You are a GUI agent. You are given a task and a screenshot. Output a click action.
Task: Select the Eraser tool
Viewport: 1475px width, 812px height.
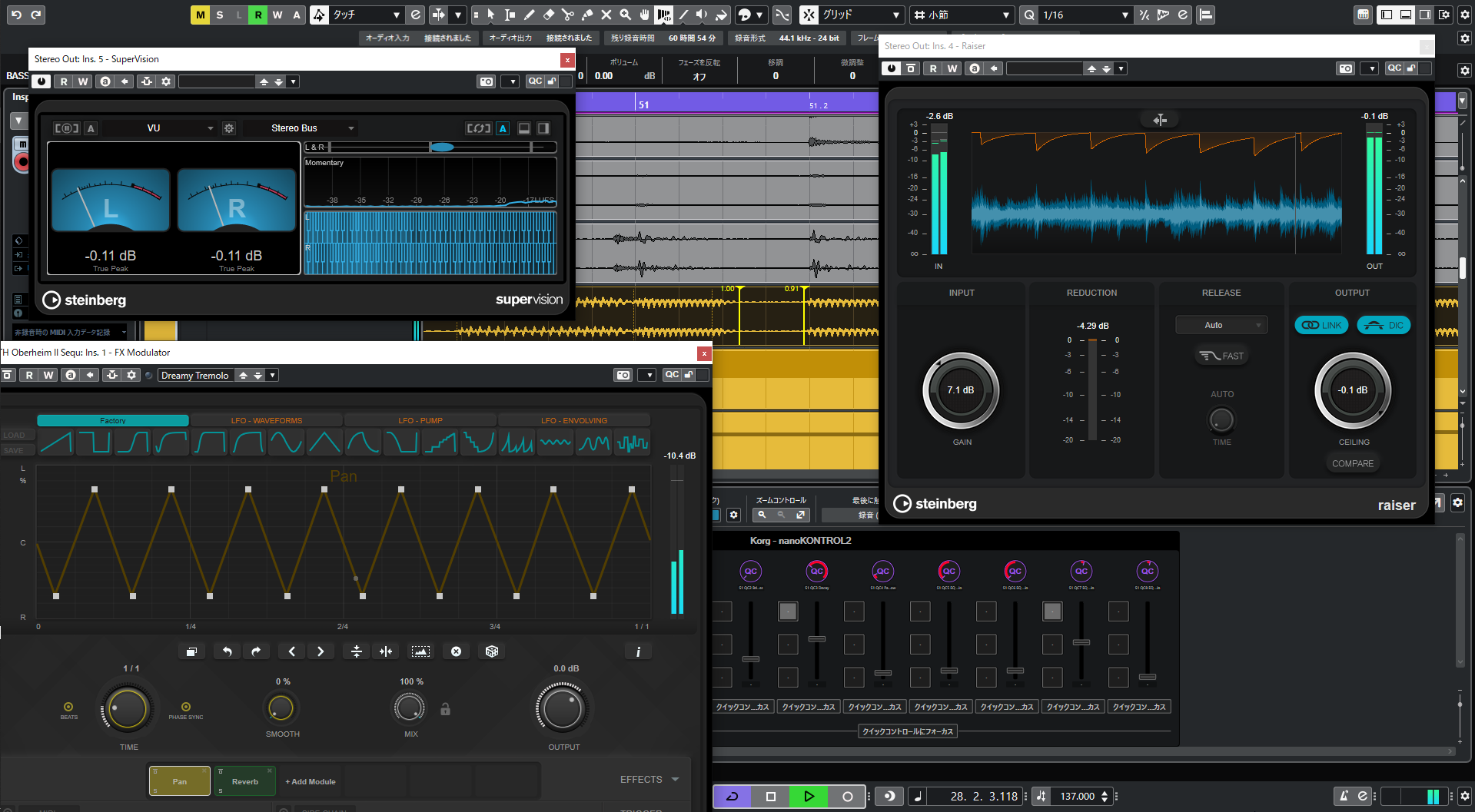pyautogui.click(x=547, y=15)
